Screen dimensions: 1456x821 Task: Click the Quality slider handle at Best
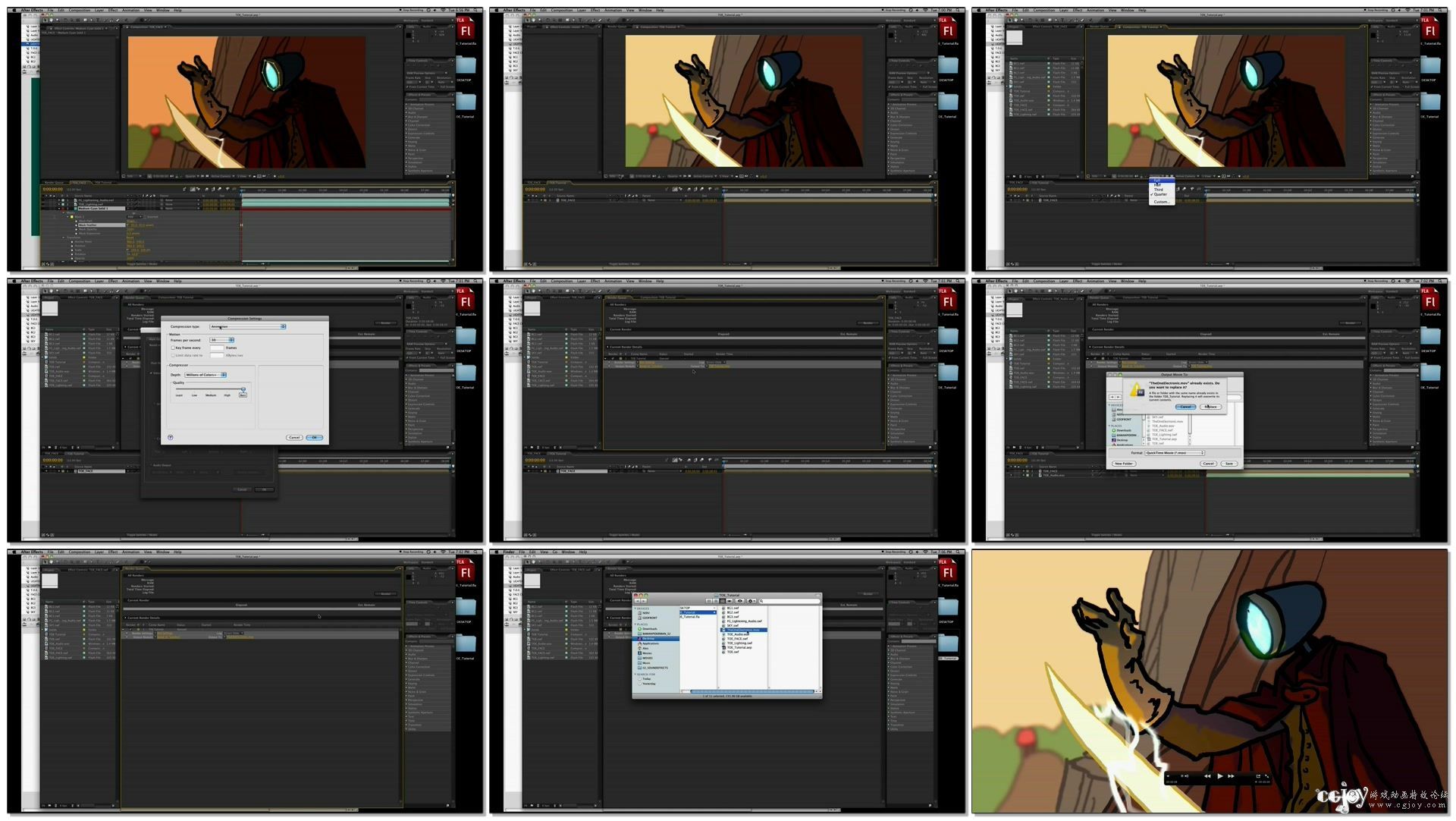click(243, 389)
